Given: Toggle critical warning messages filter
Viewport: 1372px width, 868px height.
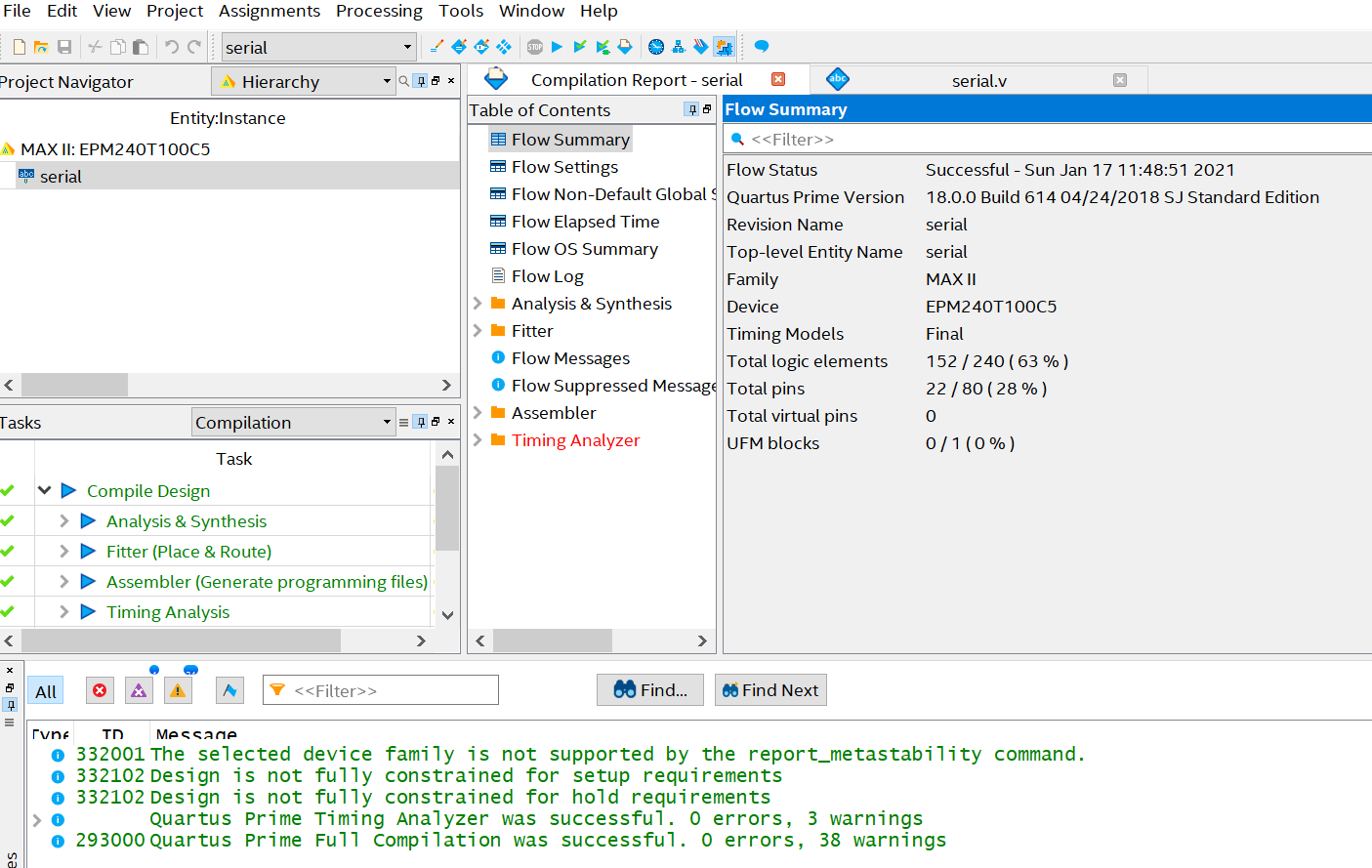Looking at the screenshot, I should pyautogui.click(x=139, y=690).
